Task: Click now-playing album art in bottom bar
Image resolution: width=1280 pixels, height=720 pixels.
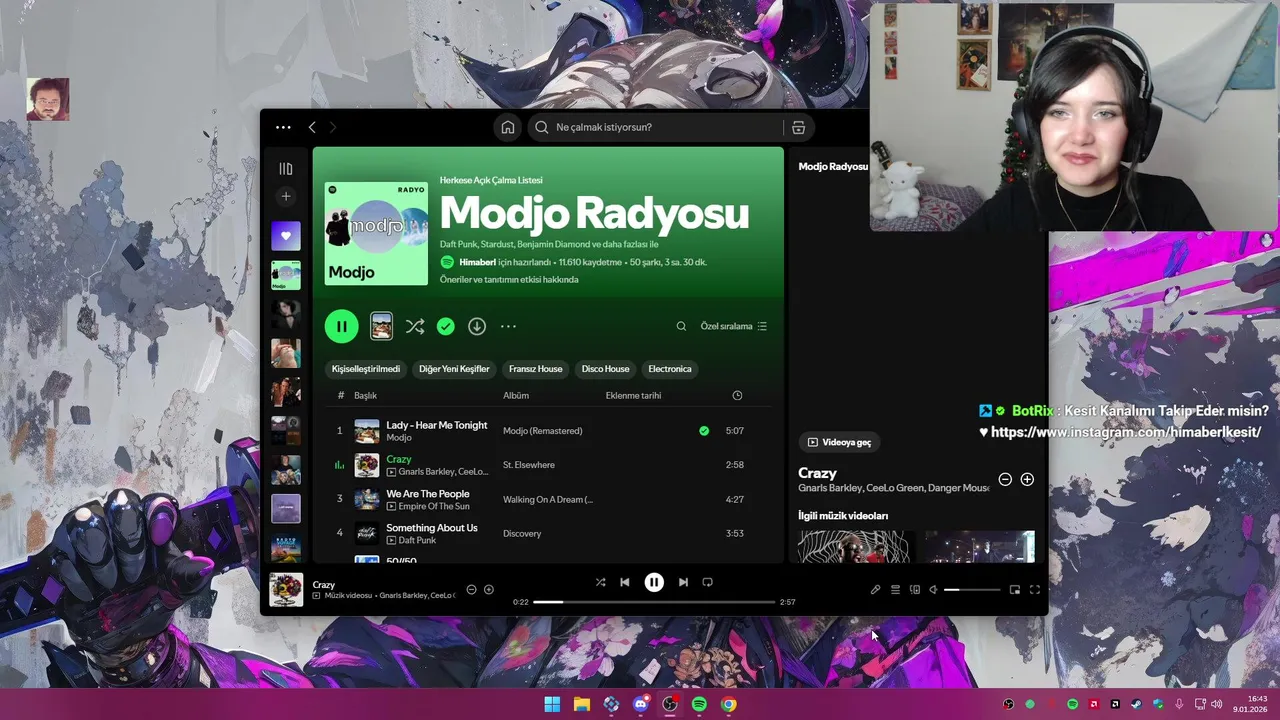Action: pos(286,589)
